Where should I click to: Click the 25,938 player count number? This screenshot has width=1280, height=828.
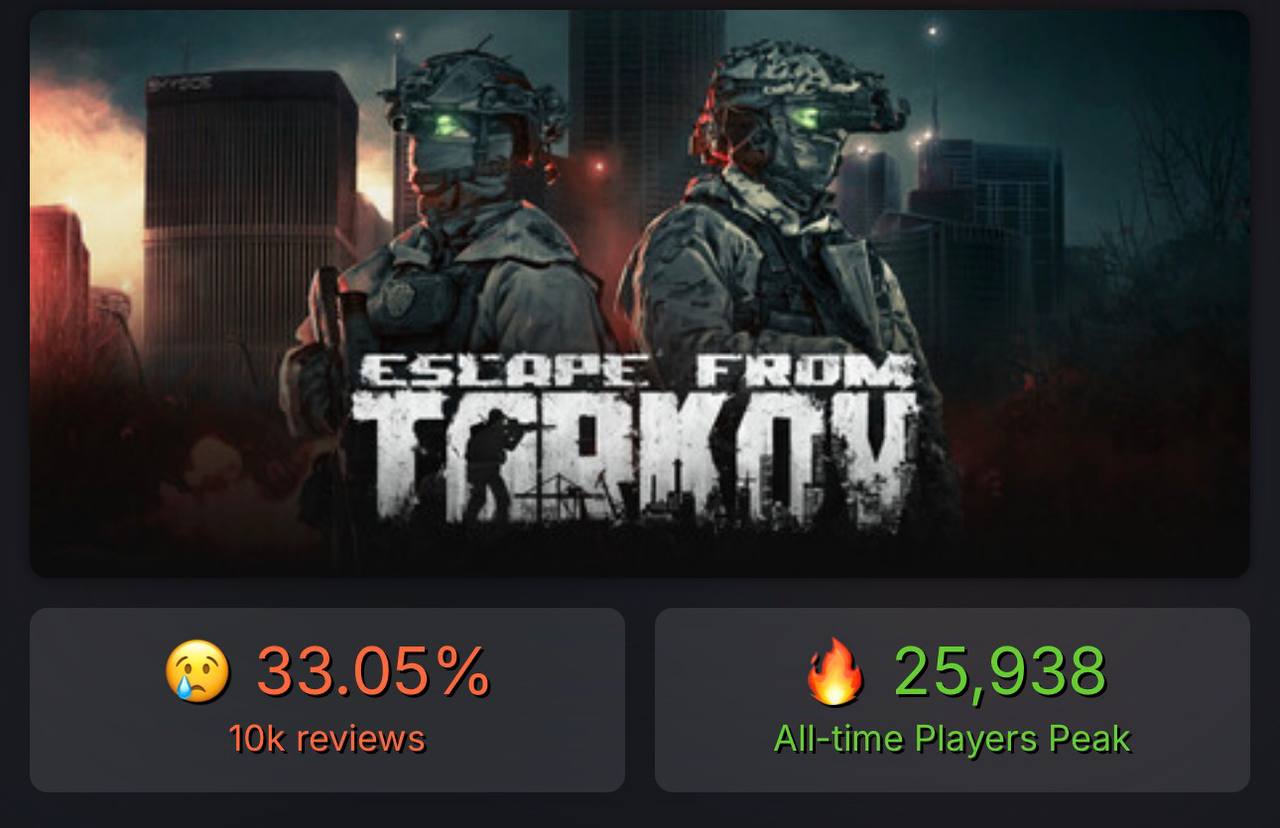pos(1000,671)
